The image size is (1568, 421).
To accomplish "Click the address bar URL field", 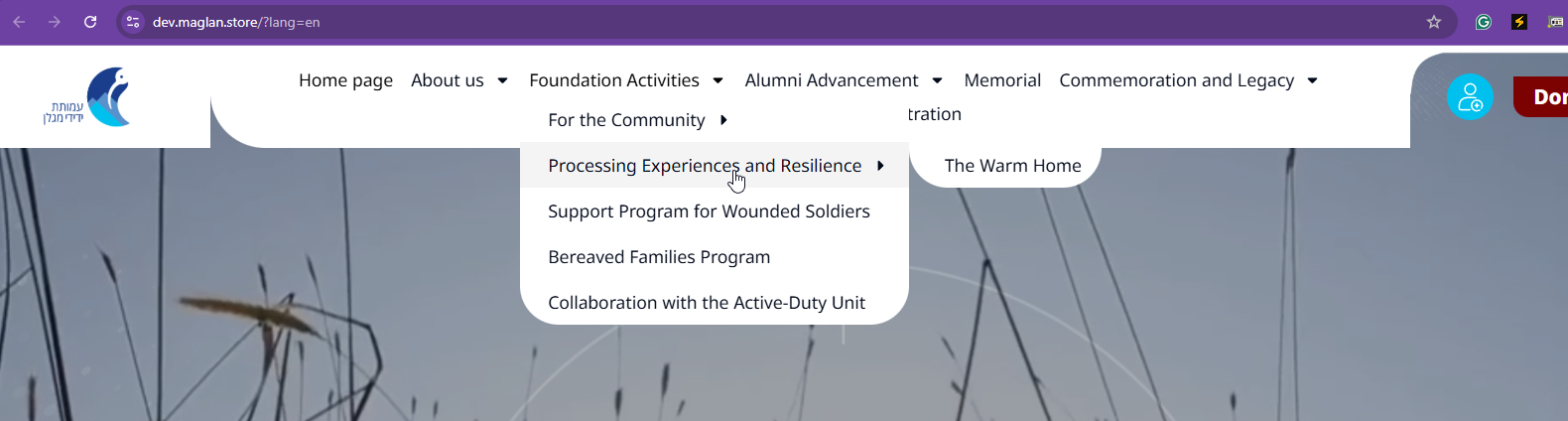I will click(774, 22).
